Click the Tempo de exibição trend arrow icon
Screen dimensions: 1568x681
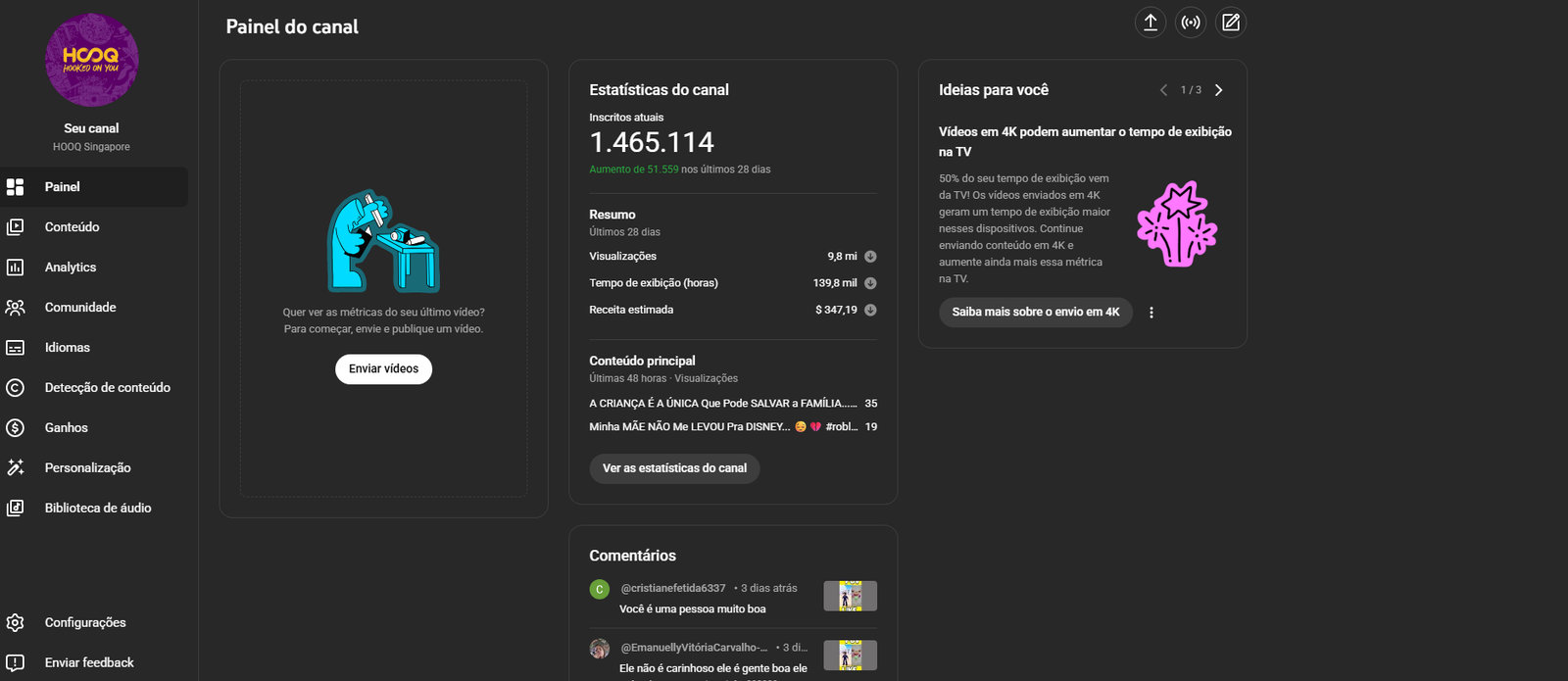[x=870, y=283]
